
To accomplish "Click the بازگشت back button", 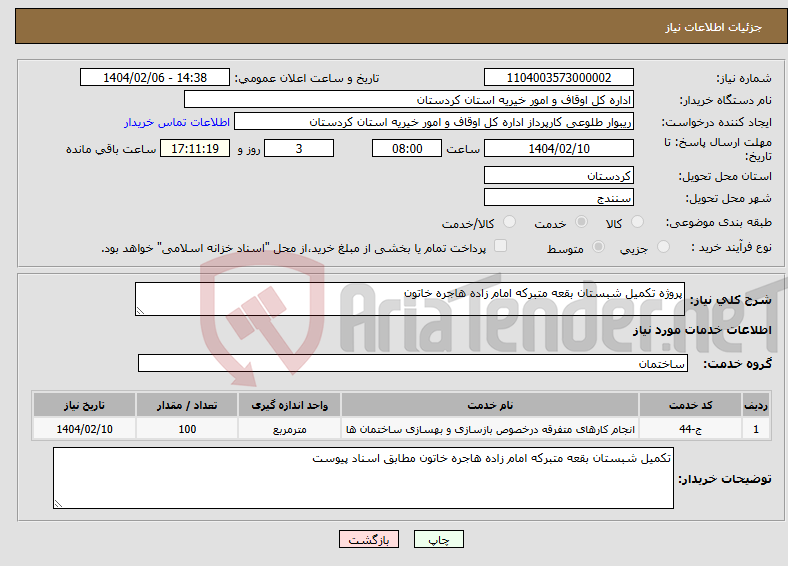I will click(369, 539).
